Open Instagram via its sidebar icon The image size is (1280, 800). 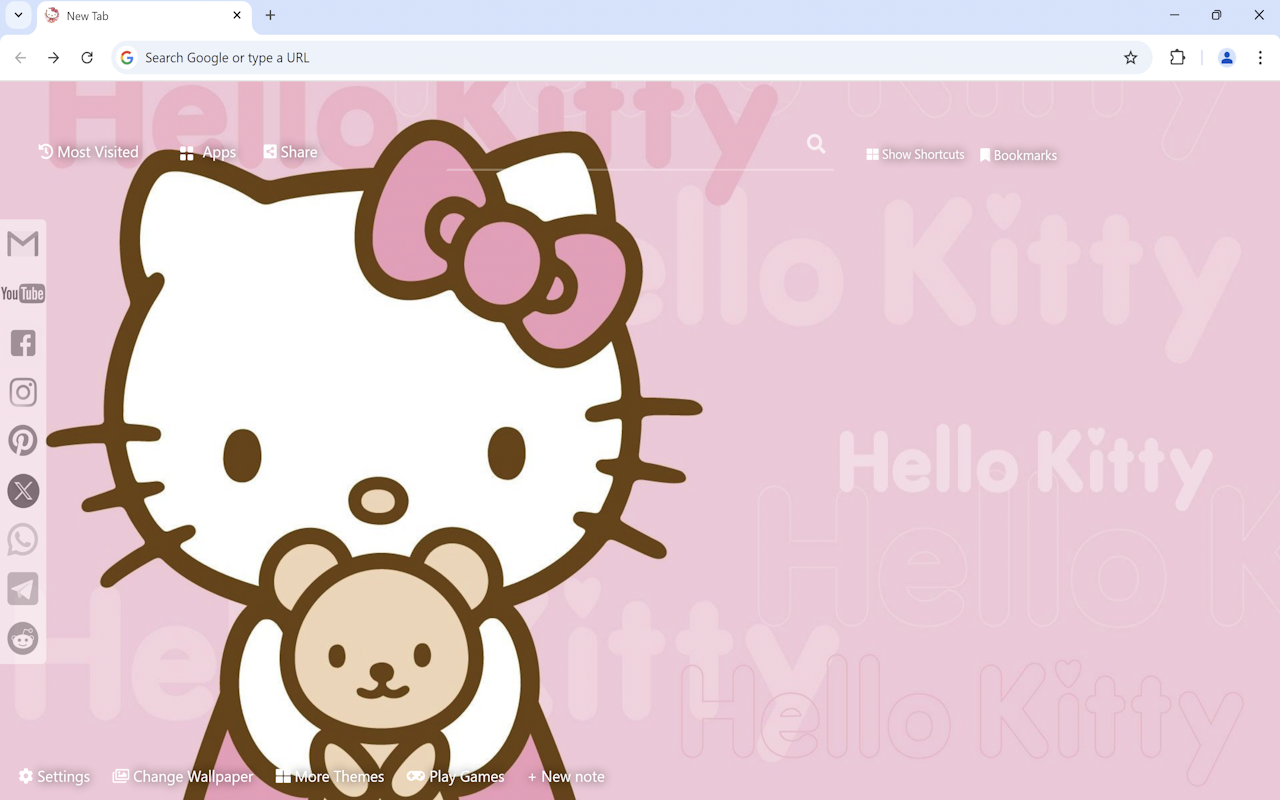22,391
